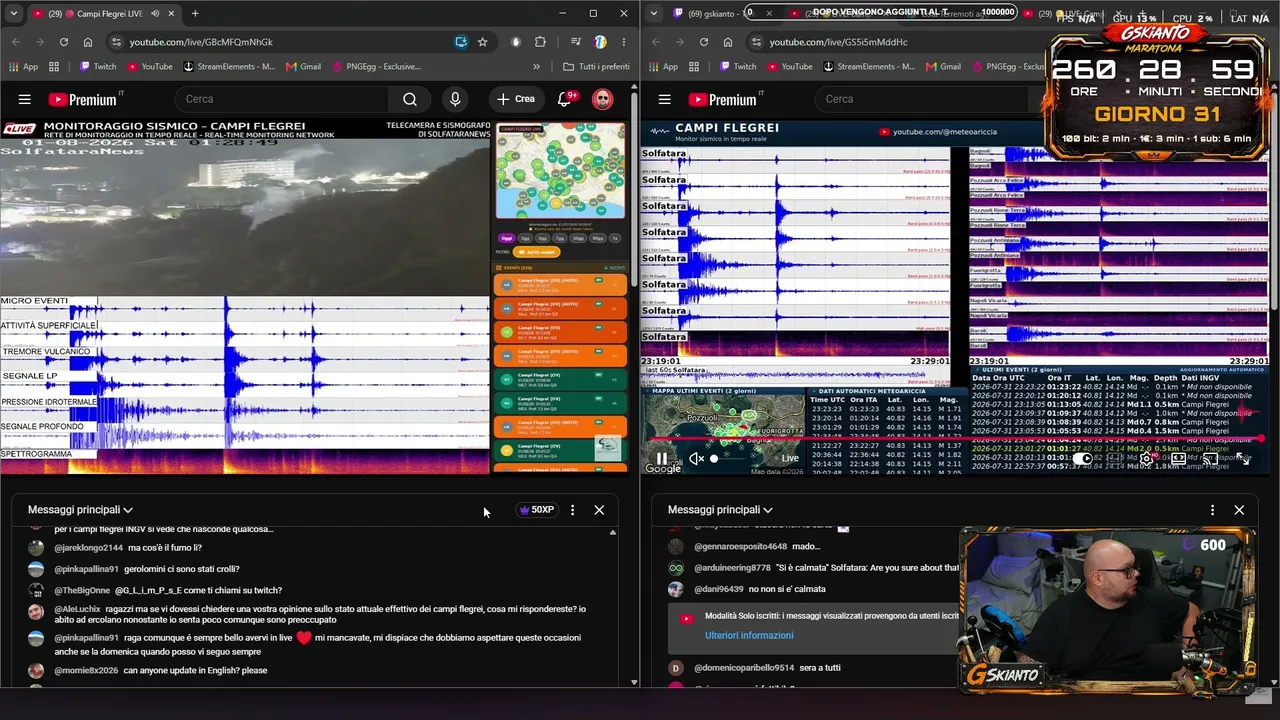Go to home page in right browser
This screenshot has width=1280, height=720.
point(728,42)
